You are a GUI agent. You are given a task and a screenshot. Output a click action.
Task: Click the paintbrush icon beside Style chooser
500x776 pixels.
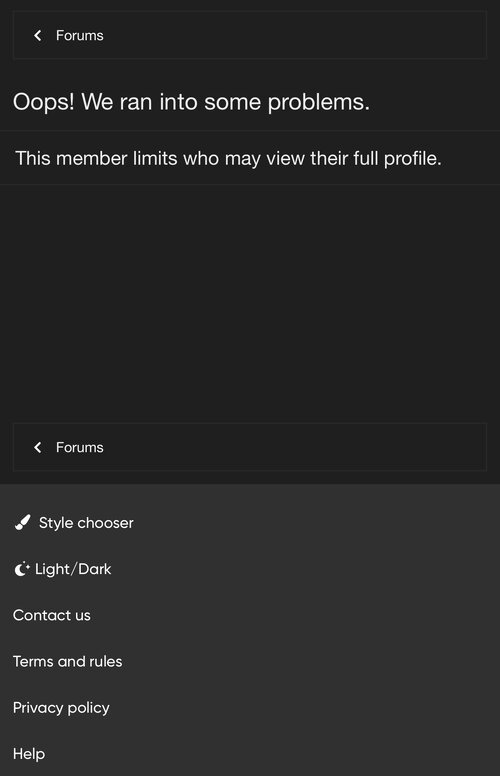[x=22, y=523]
